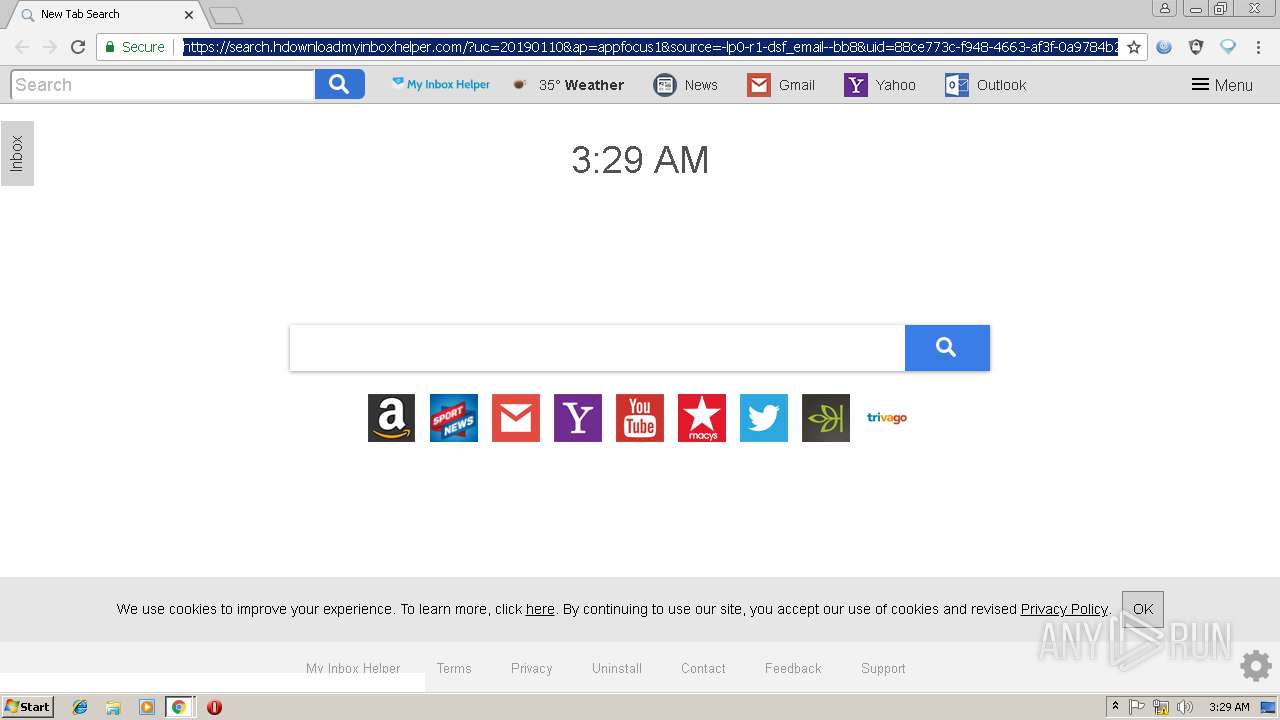The image size is (1280, 720).
Task: Open the Gmail toolbar link
Action: pyautogui.click(x=781, y=85)
